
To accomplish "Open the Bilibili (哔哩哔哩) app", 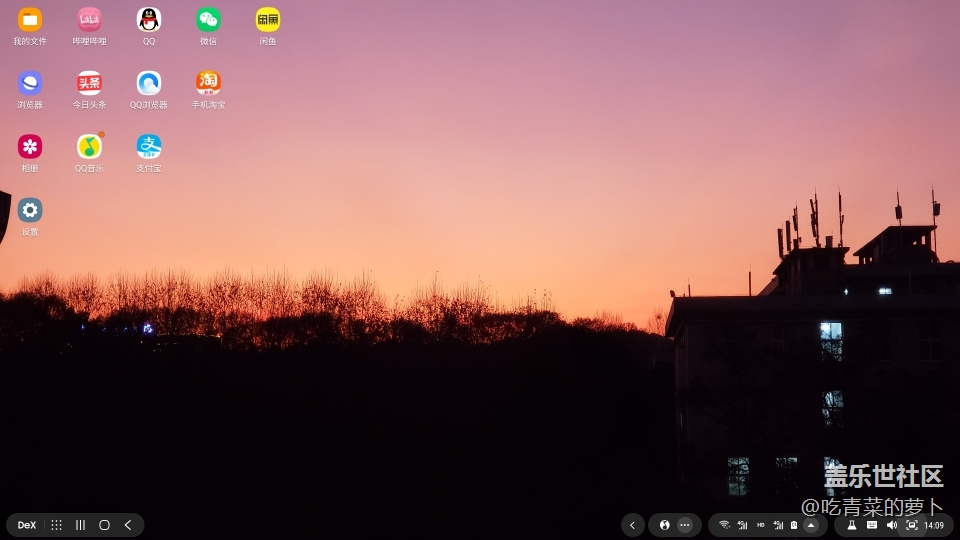I will tap(90, 20).
